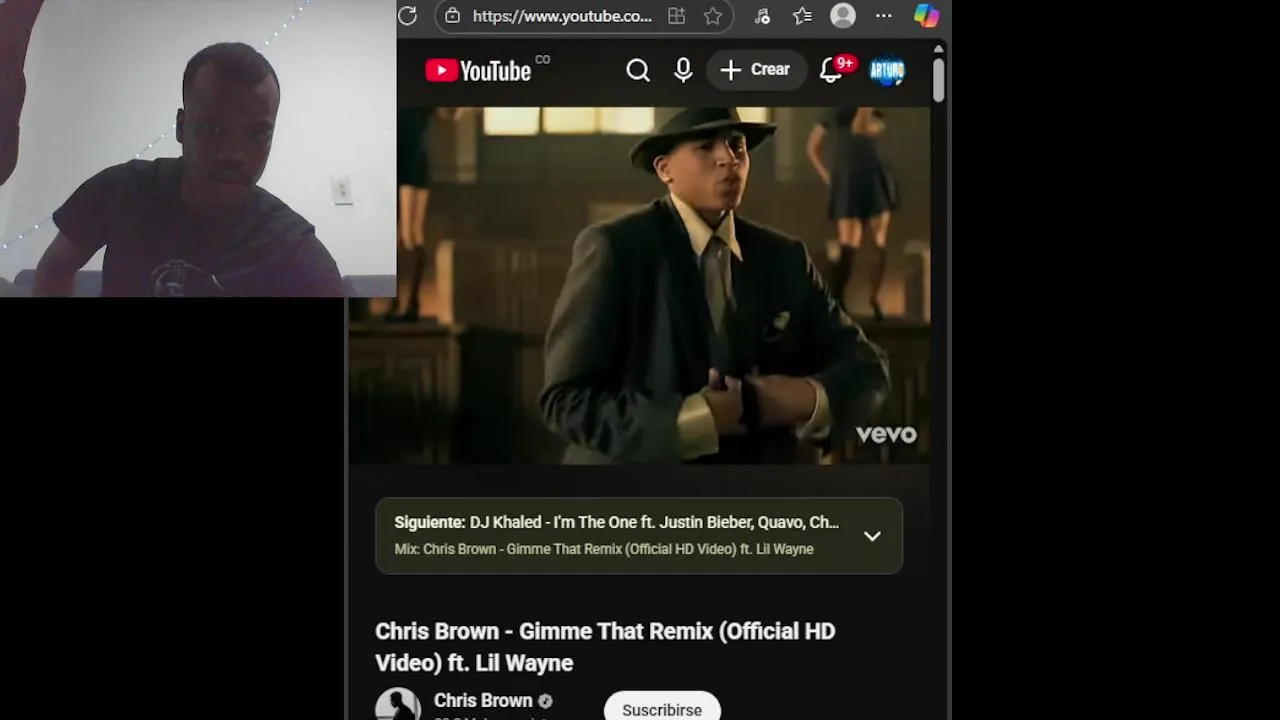
Task: Open the apps grid icon in address bar
Action: click(677, 16)
